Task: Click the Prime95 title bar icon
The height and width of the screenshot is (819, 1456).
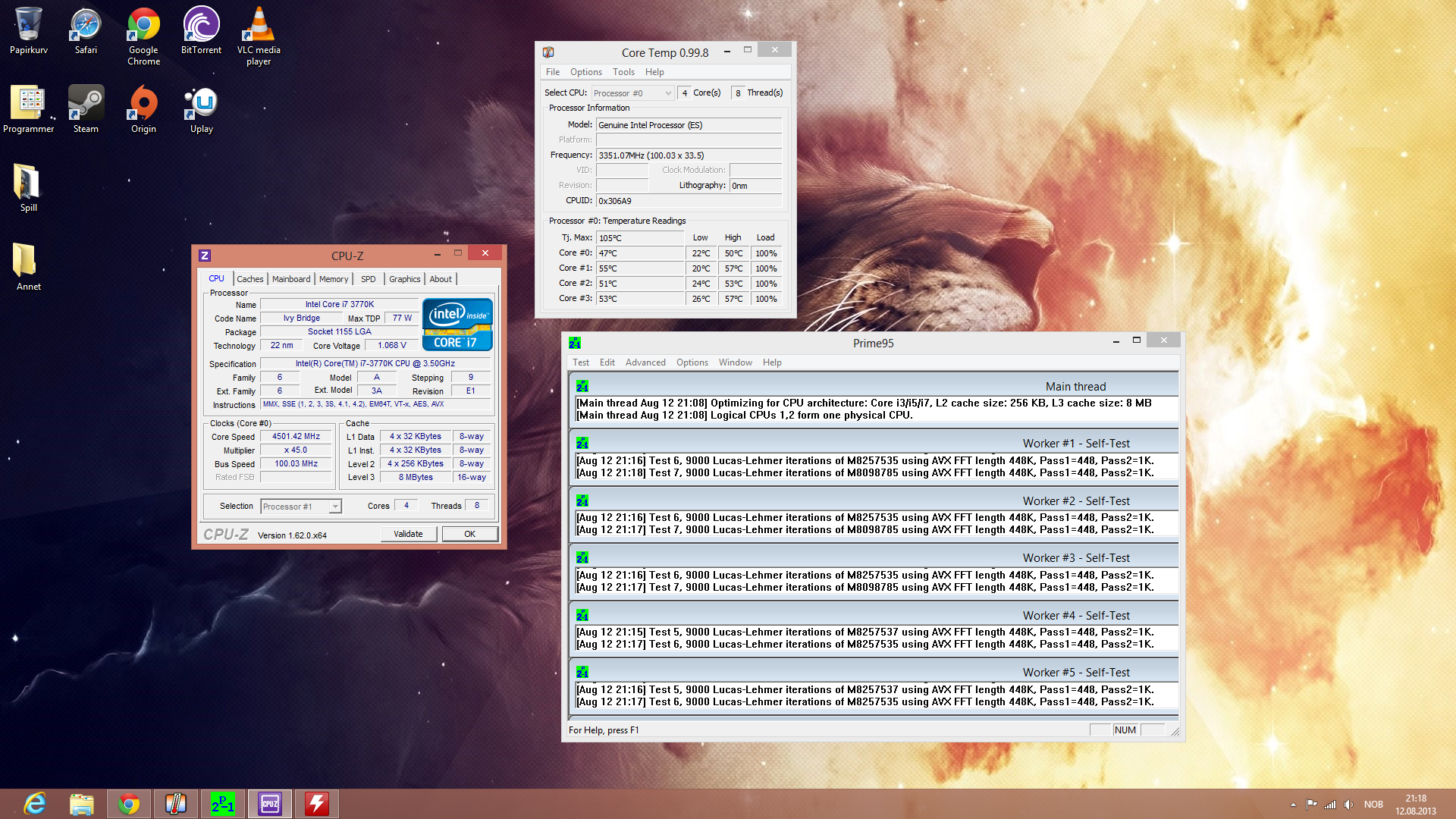Action: [x=575, y=343]
